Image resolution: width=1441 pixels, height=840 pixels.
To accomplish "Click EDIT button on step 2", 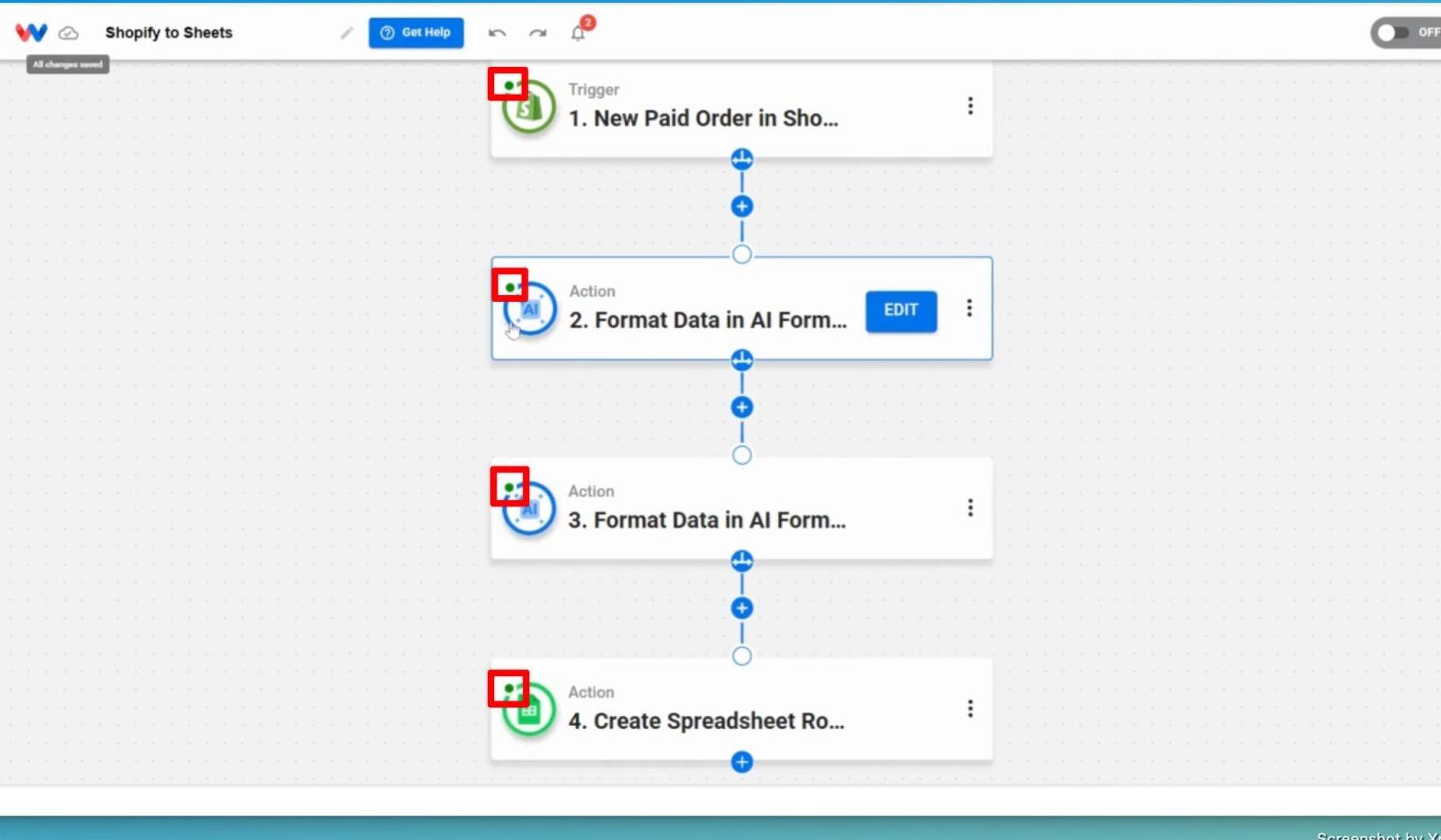I will coord(901,311).
